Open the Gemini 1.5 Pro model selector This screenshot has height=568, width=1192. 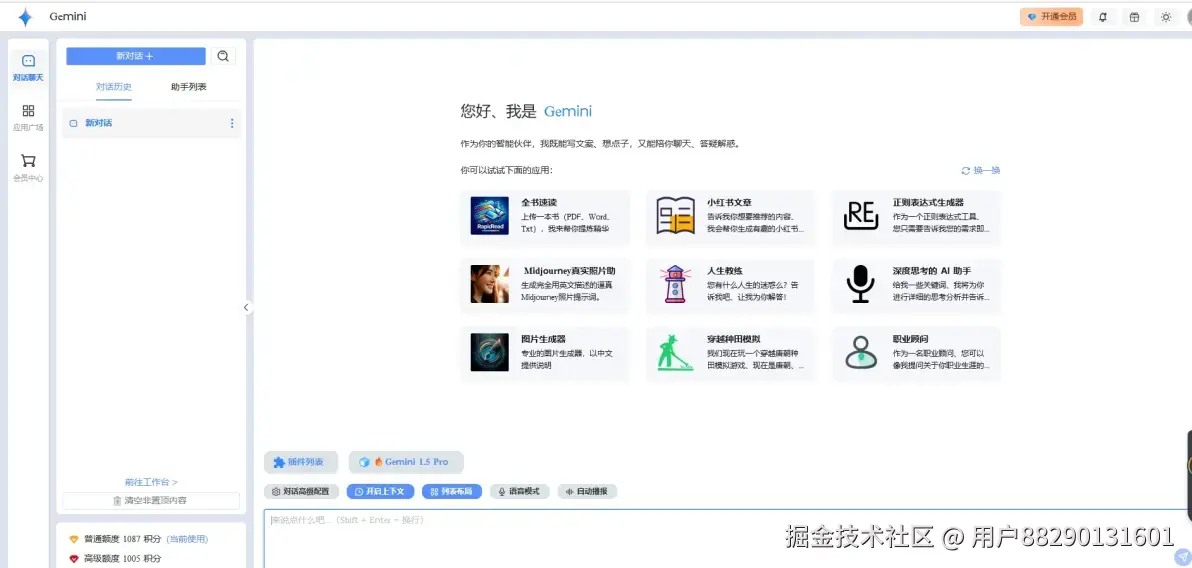pyautogui.click(x=406, y=462)
